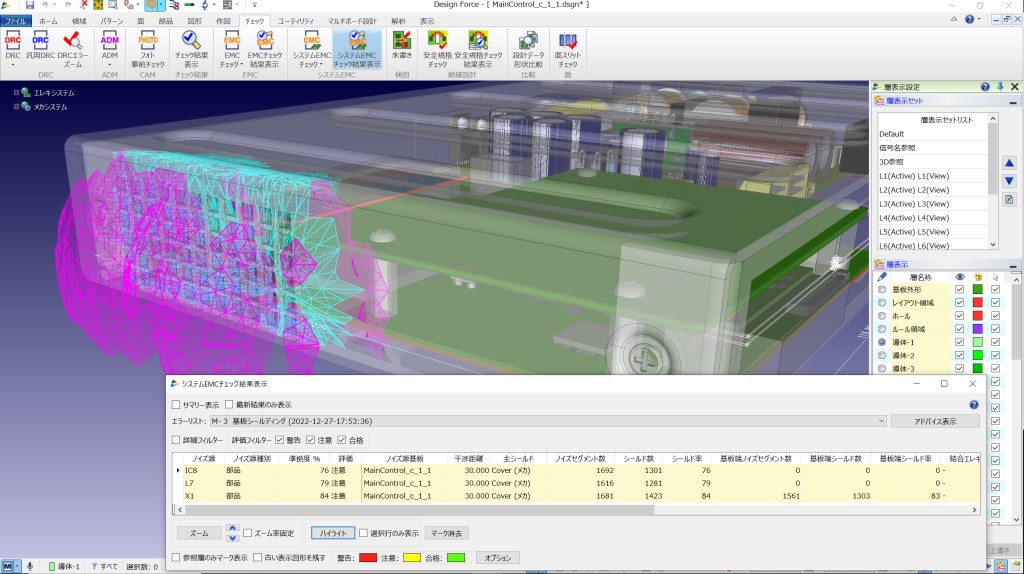Open the DRCエラーズーム tool

tap(72, 48)
